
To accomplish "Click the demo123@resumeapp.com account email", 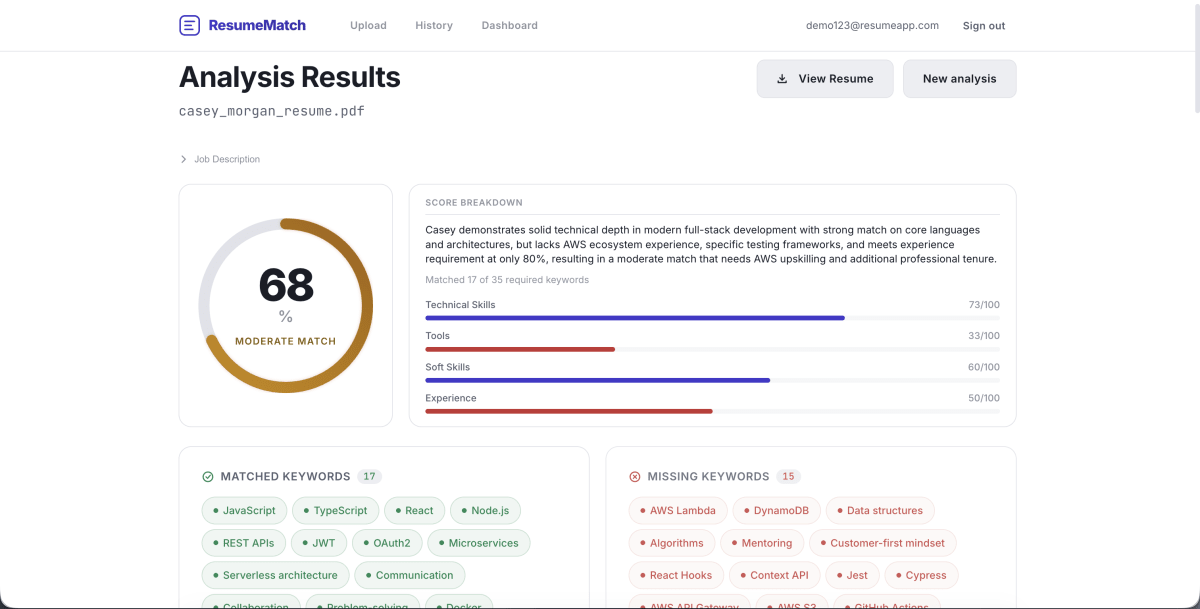I will click(x=872, y=26).
